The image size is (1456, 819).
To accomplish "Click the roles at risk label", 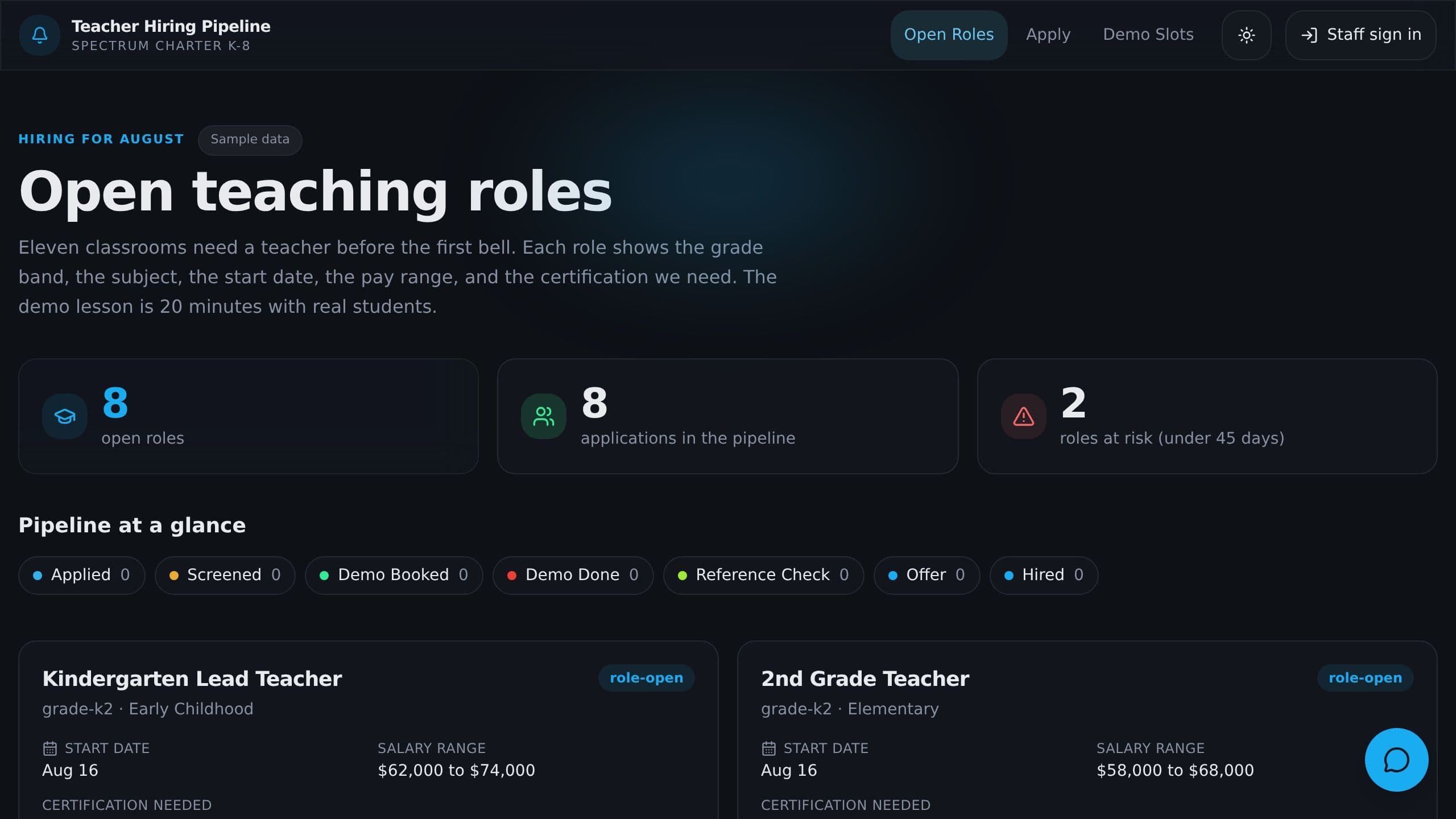I will tap(1172, 439).
